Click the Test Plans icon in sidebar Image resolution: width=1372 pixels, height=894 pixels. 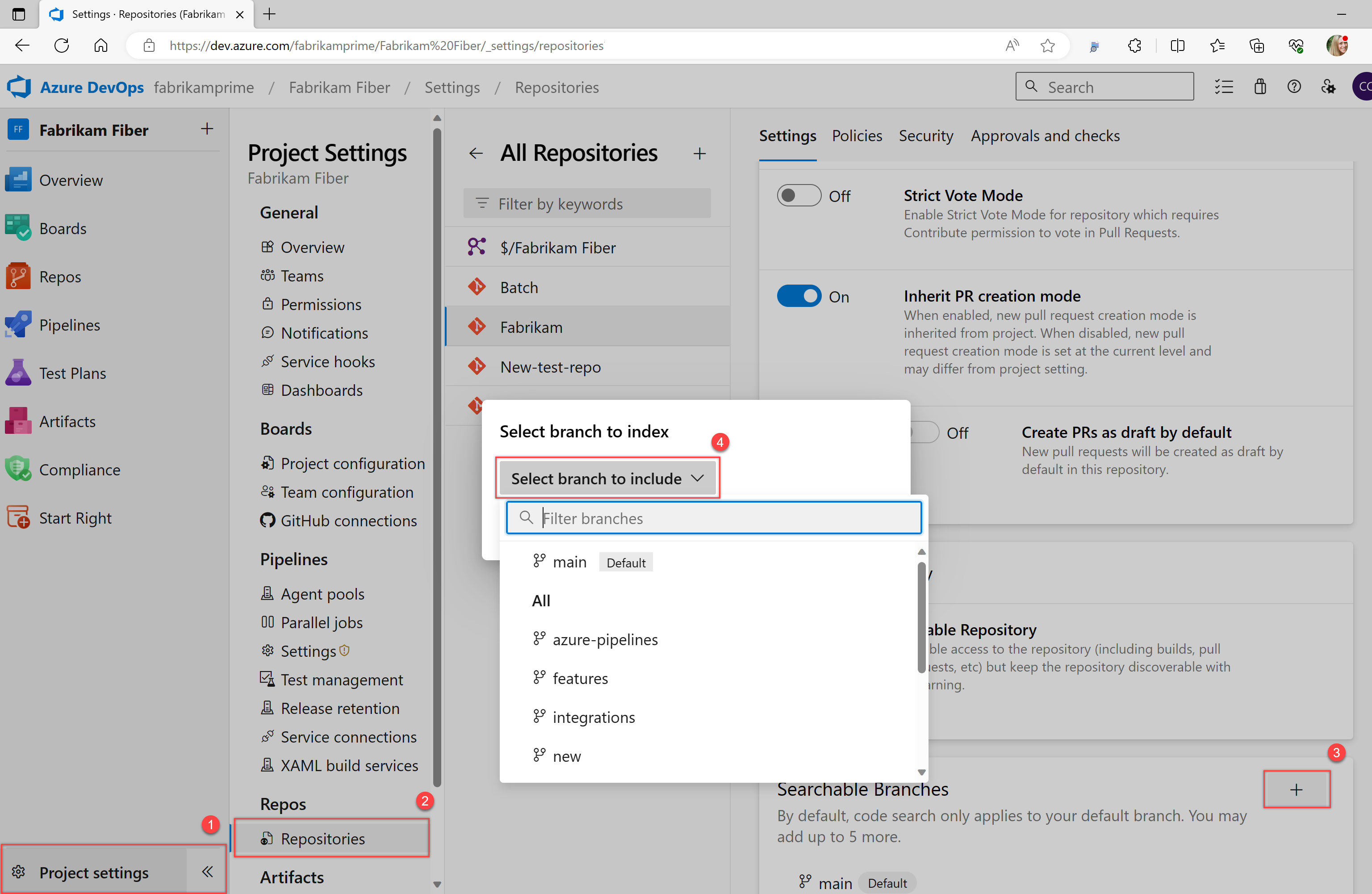(17, 372)
